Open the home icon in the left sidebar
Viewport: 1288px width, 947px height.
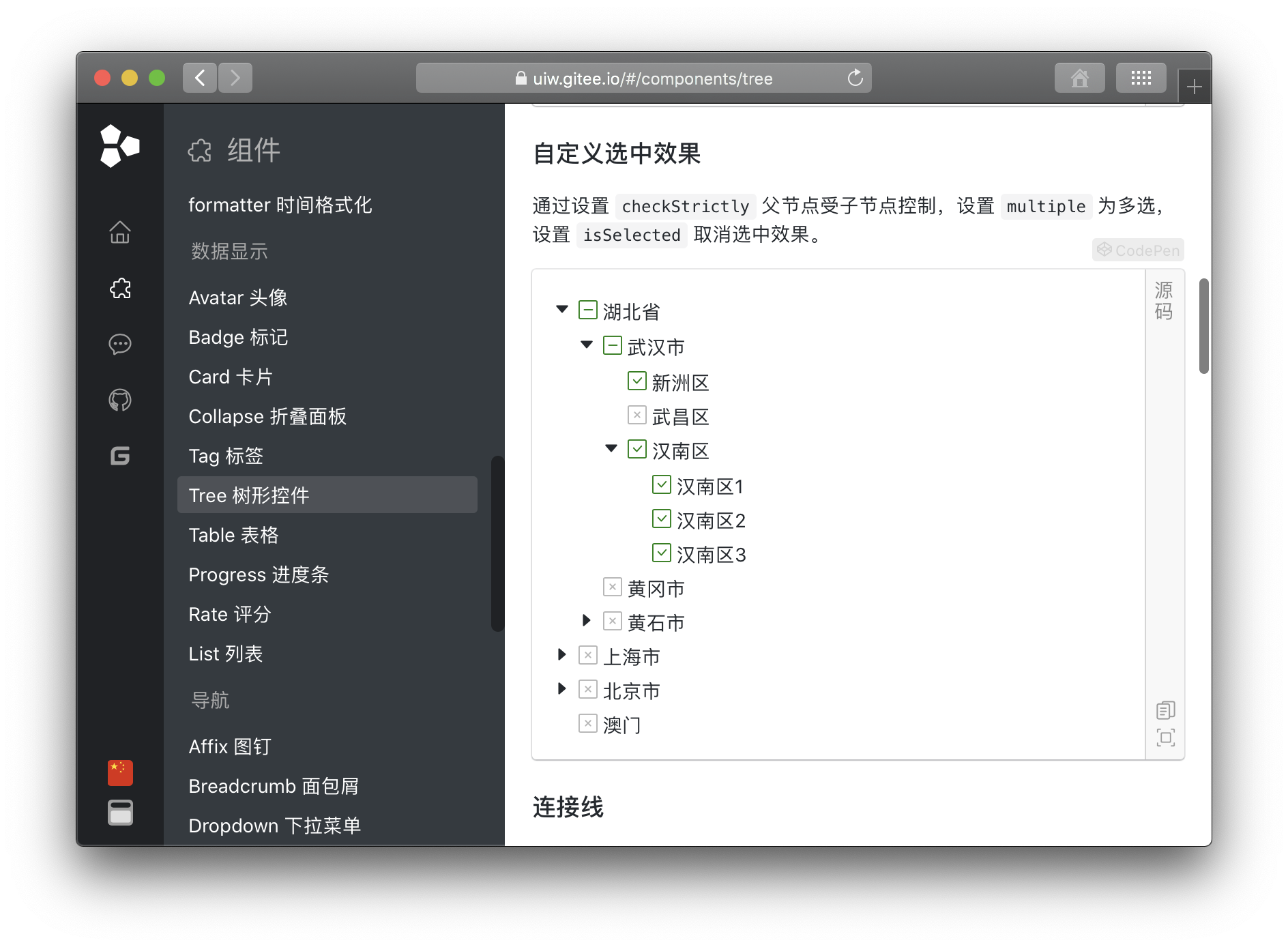click(x=120, y=232)
